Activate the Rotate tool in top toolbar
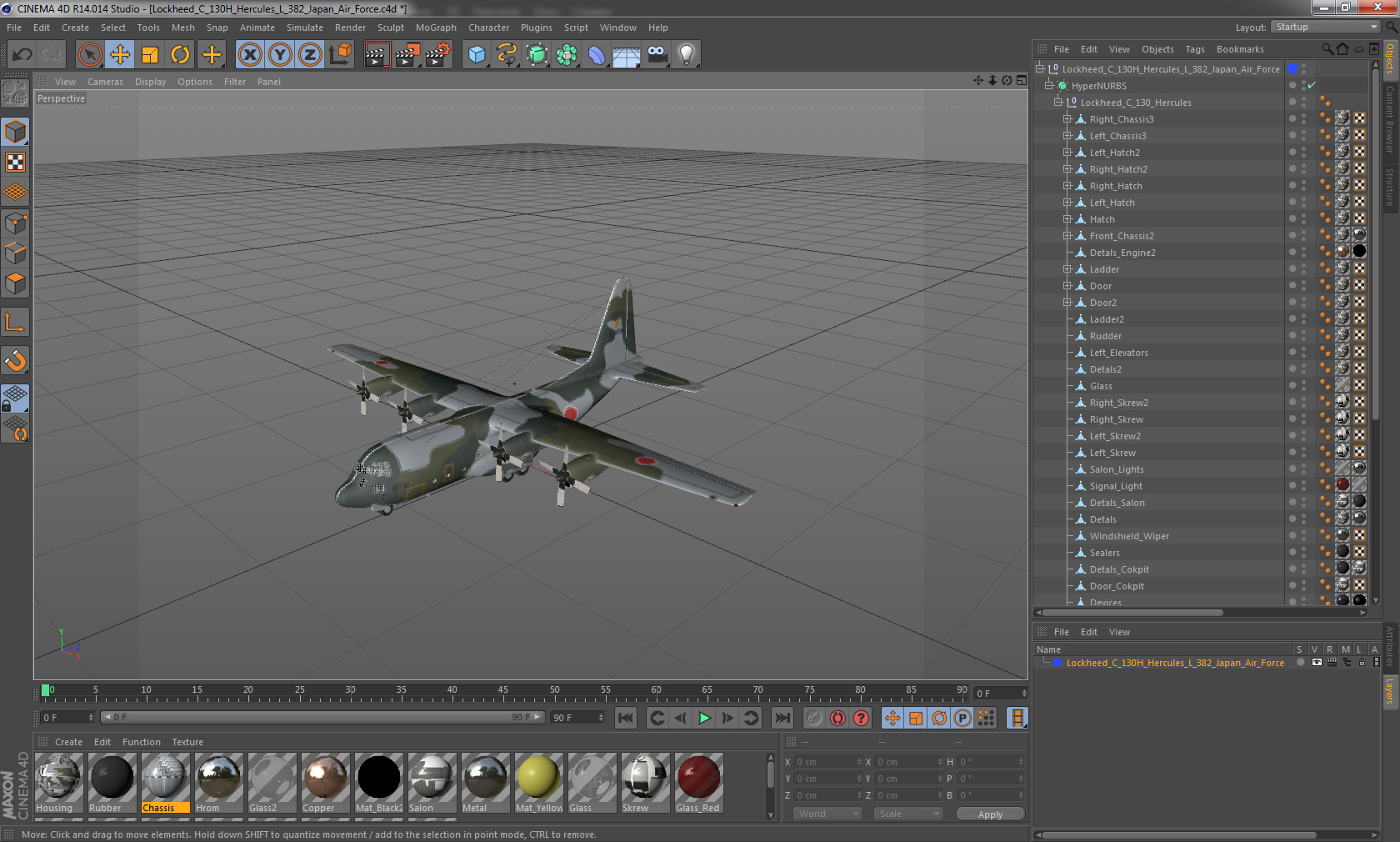1400x842 pixels. [180, 55]
